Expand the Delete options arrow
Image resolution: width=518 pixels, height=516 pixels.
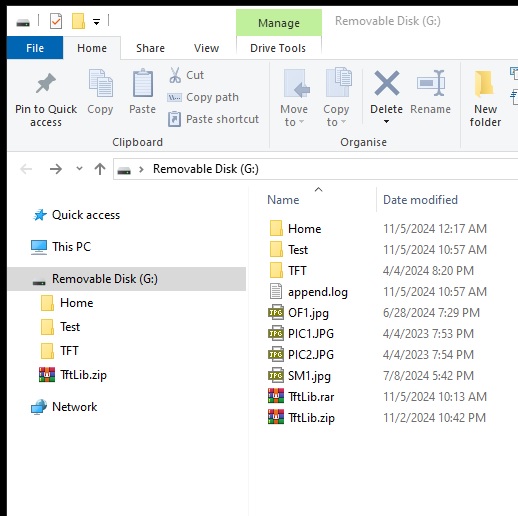point(386,122)
